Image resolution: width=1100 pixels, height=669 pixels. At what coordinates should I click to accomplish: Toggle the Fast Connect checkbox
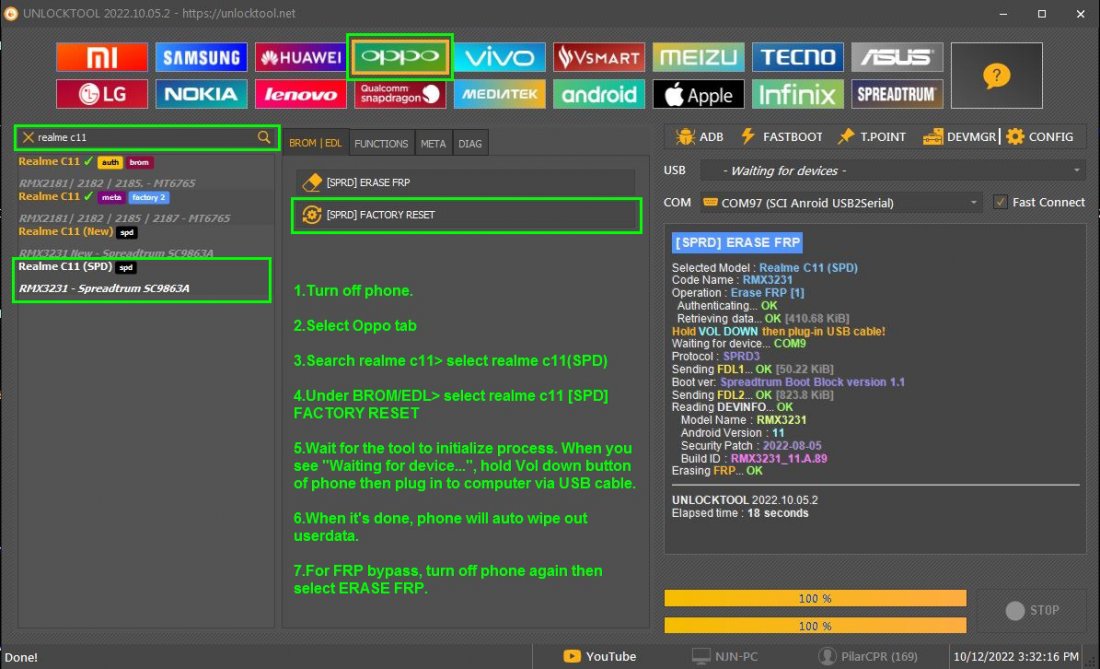pos(1000,202)
